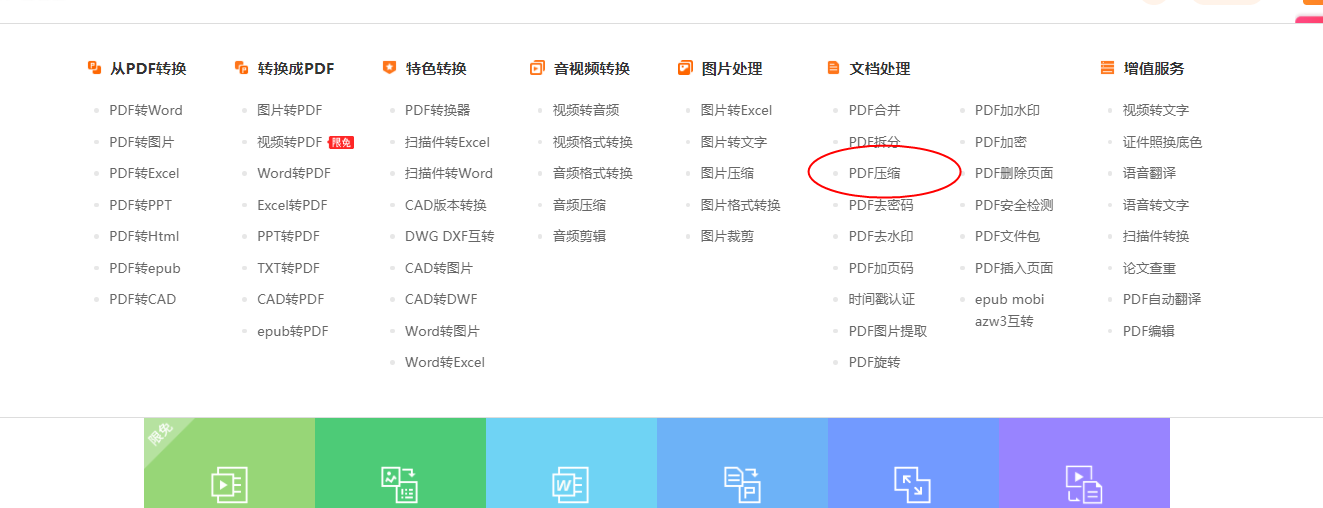Click the 特色转换 shield icon
1323x508 pixels.
click(389, 68)
